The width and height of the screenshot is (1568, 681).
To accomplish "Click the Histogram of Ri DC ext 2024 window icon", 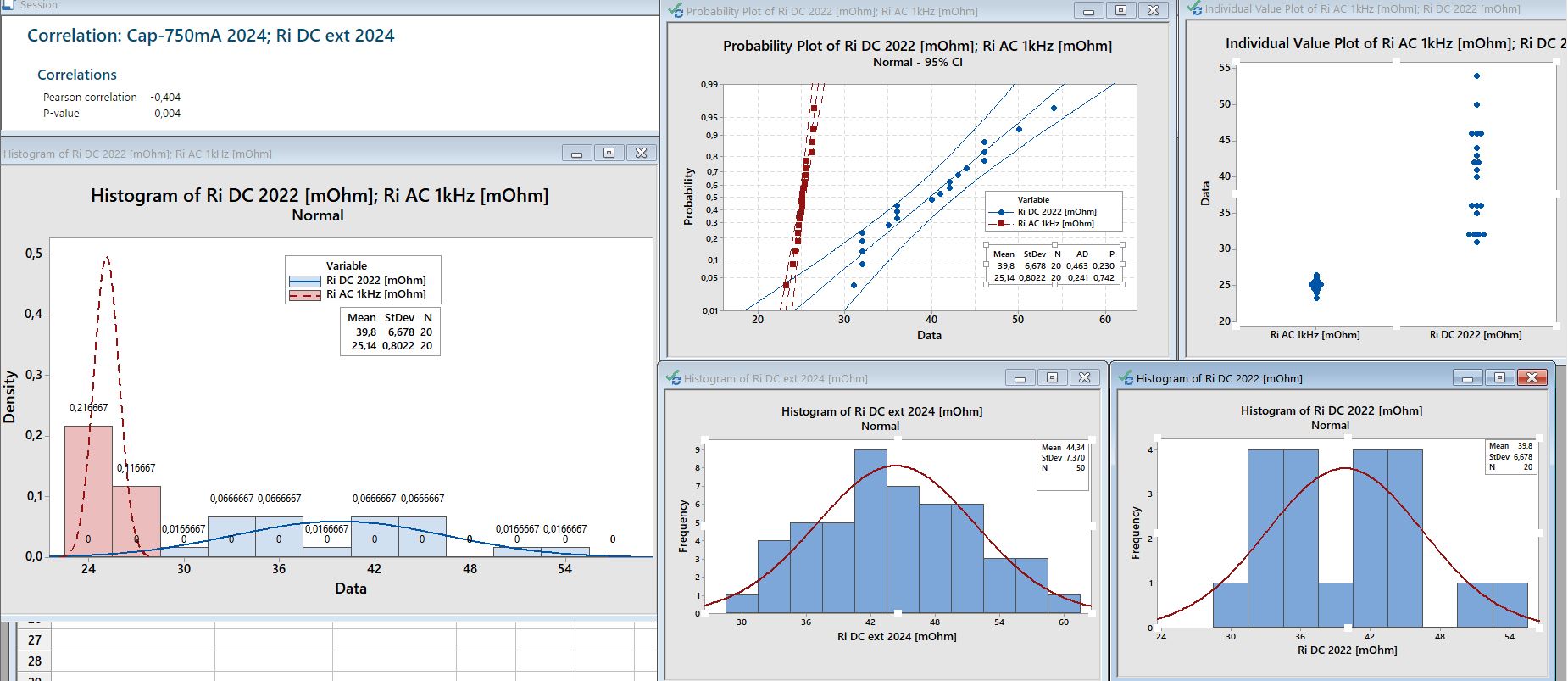I will pos(674,378).
